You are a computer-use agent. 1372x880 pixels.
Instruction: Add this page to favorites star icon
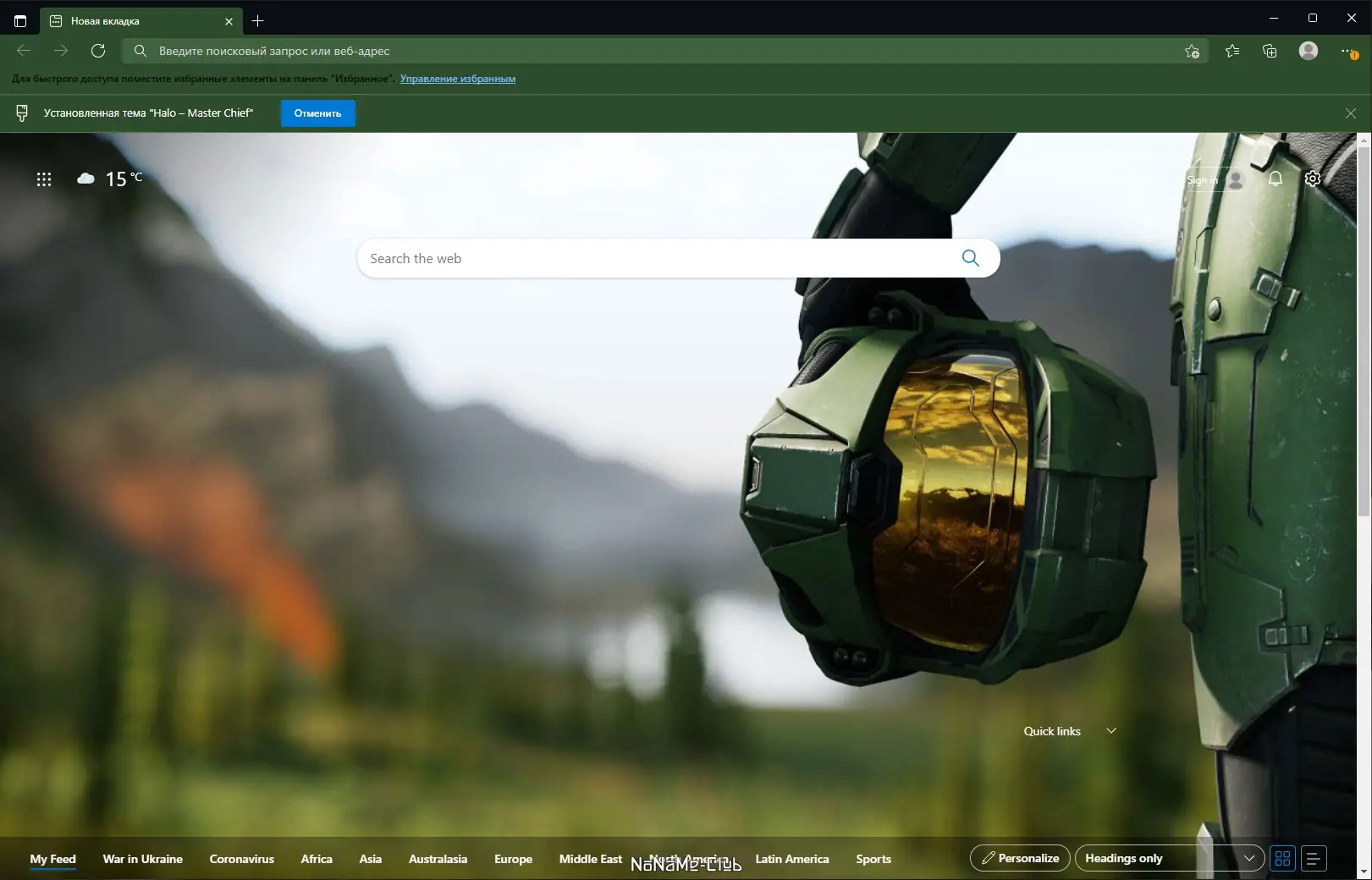click(1192, 52)
